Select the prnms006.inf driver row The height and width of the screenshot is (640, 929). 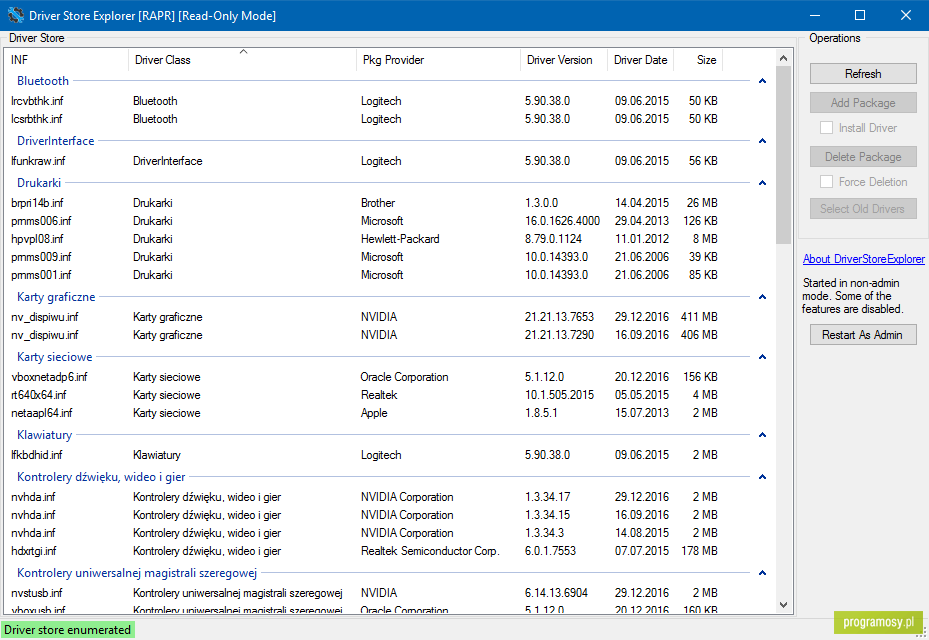(x=364, y=220)
